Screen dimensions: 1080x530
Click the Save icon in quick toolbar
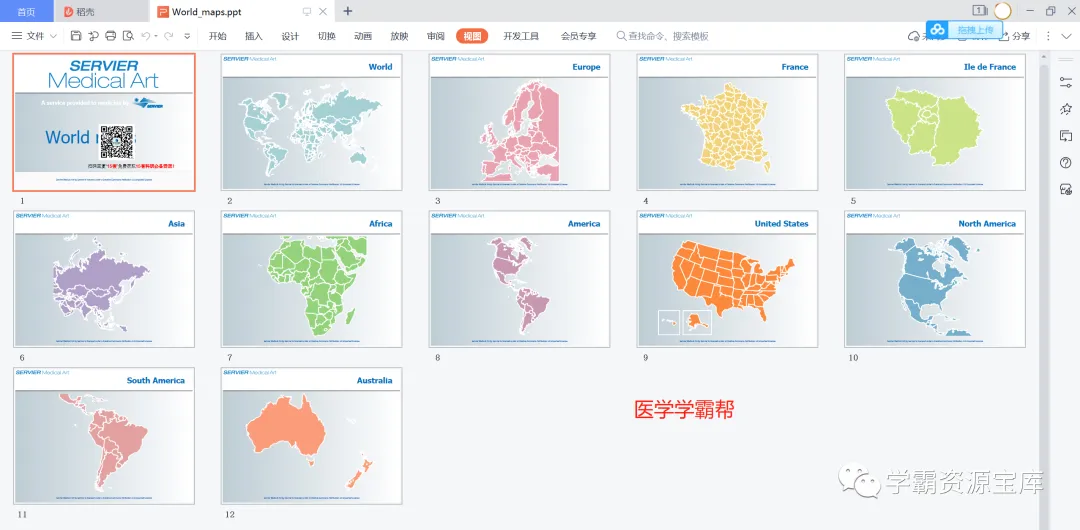[76, 36]
